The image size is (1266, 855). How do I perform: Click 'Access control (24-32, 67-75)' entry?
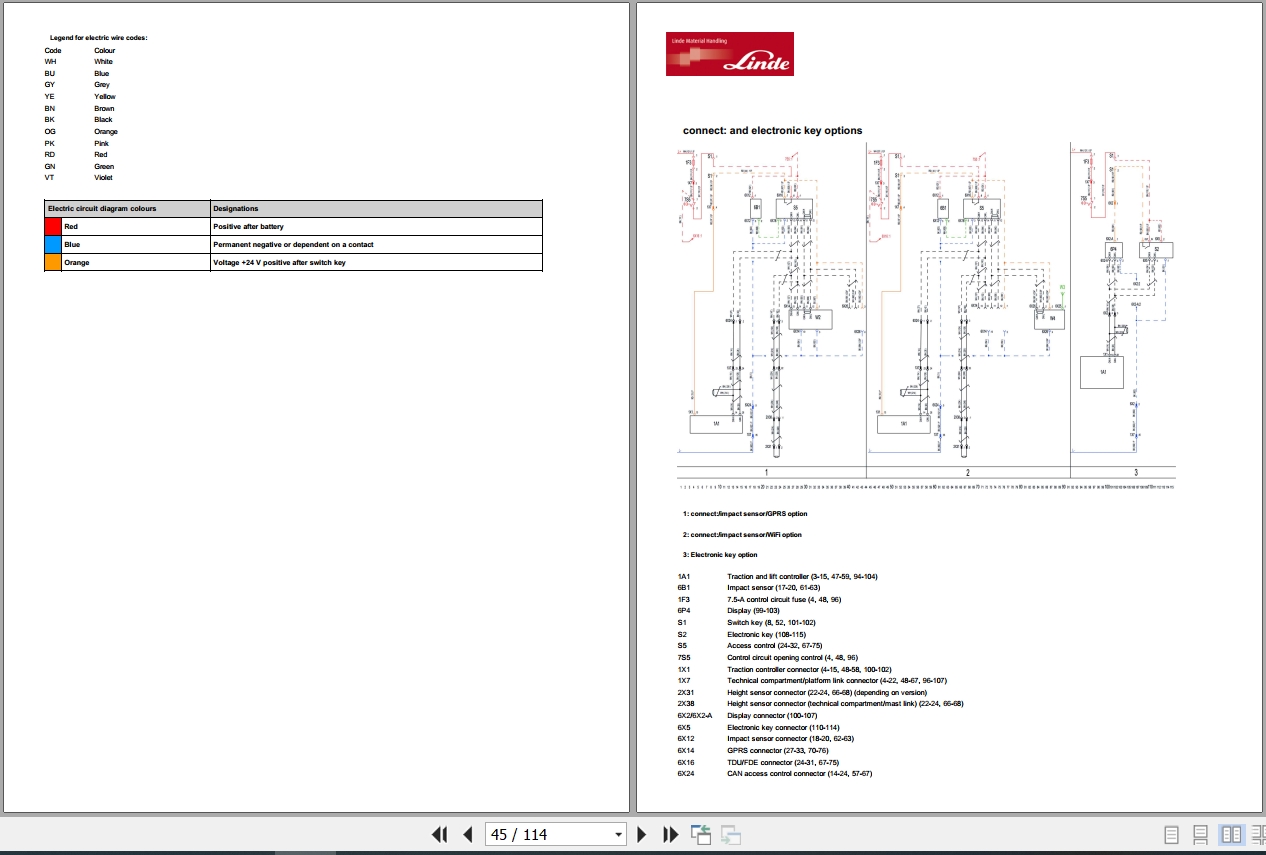tap(774, 646)
